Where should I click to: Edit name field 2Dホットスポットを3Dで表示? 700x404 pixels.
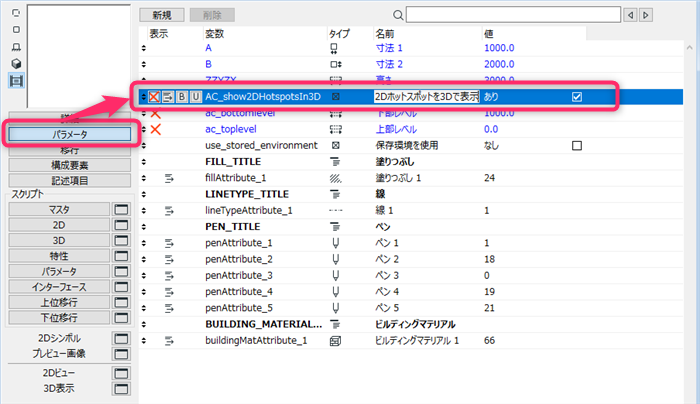point(427,96)
